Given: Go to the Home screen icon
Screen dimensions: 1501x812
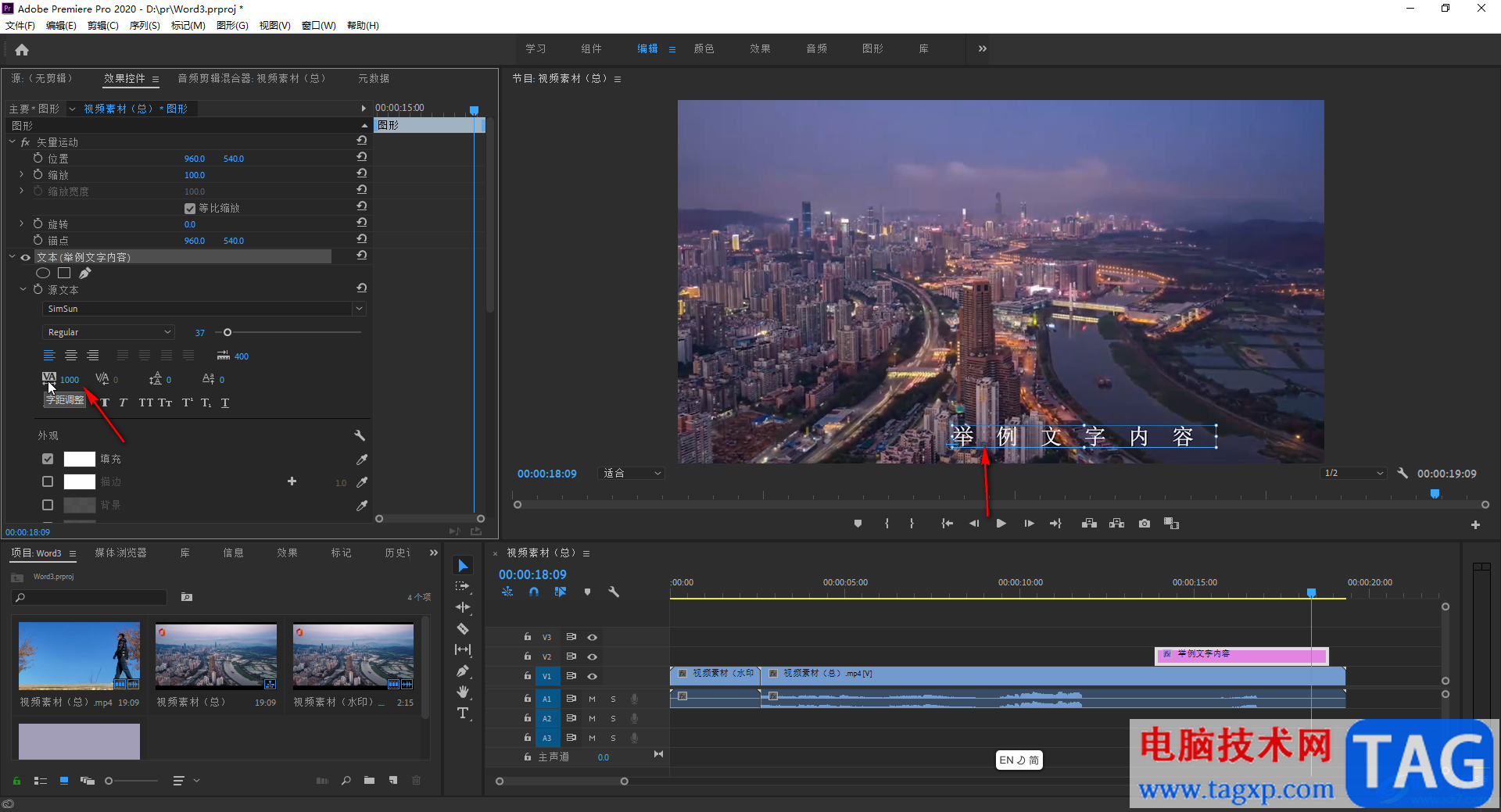Looking at the screenshot, I should (x=22, y=50).
